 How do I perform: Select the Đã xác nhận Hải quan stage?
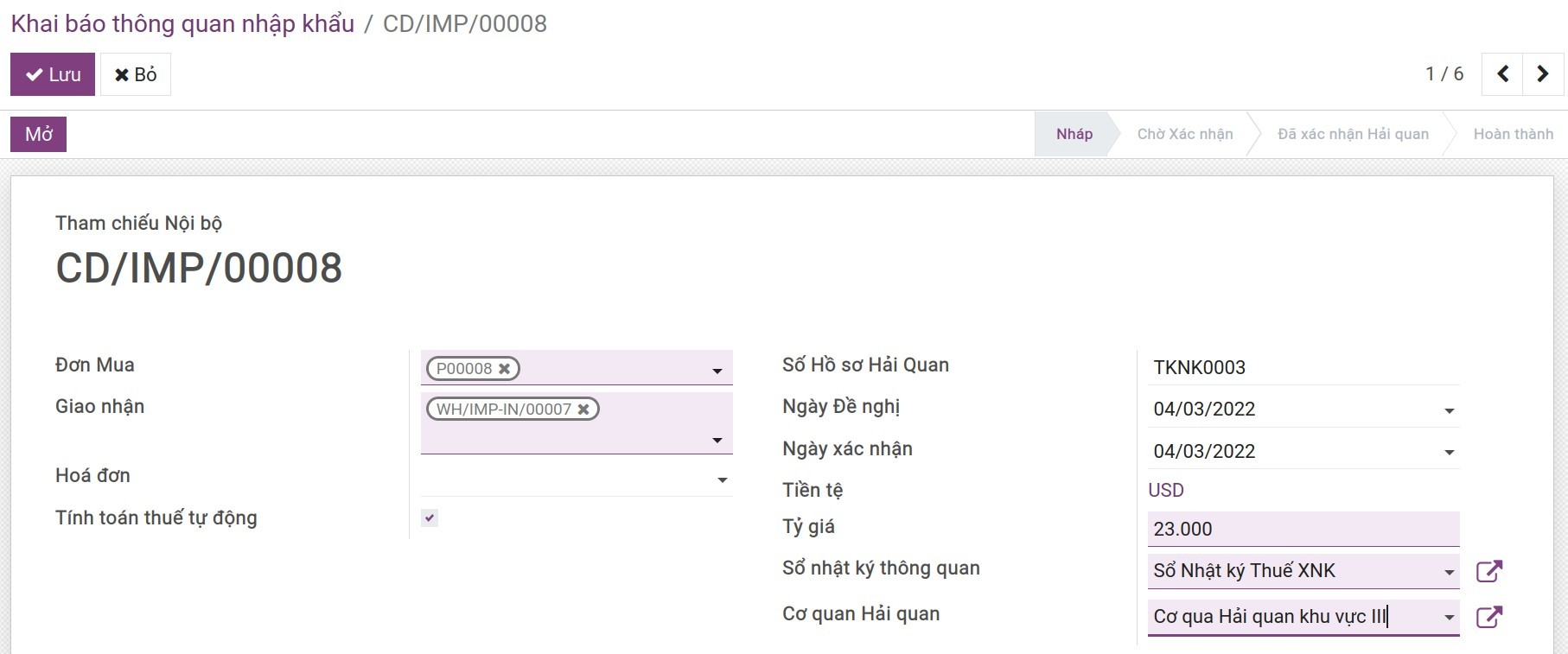(x=1352, y=134)
